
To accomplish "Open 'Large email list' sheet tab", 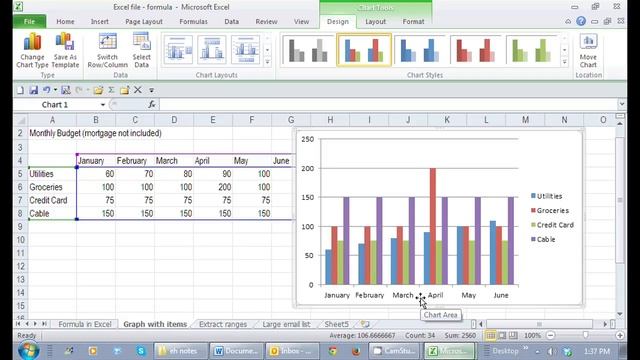I will pos(286,324).
